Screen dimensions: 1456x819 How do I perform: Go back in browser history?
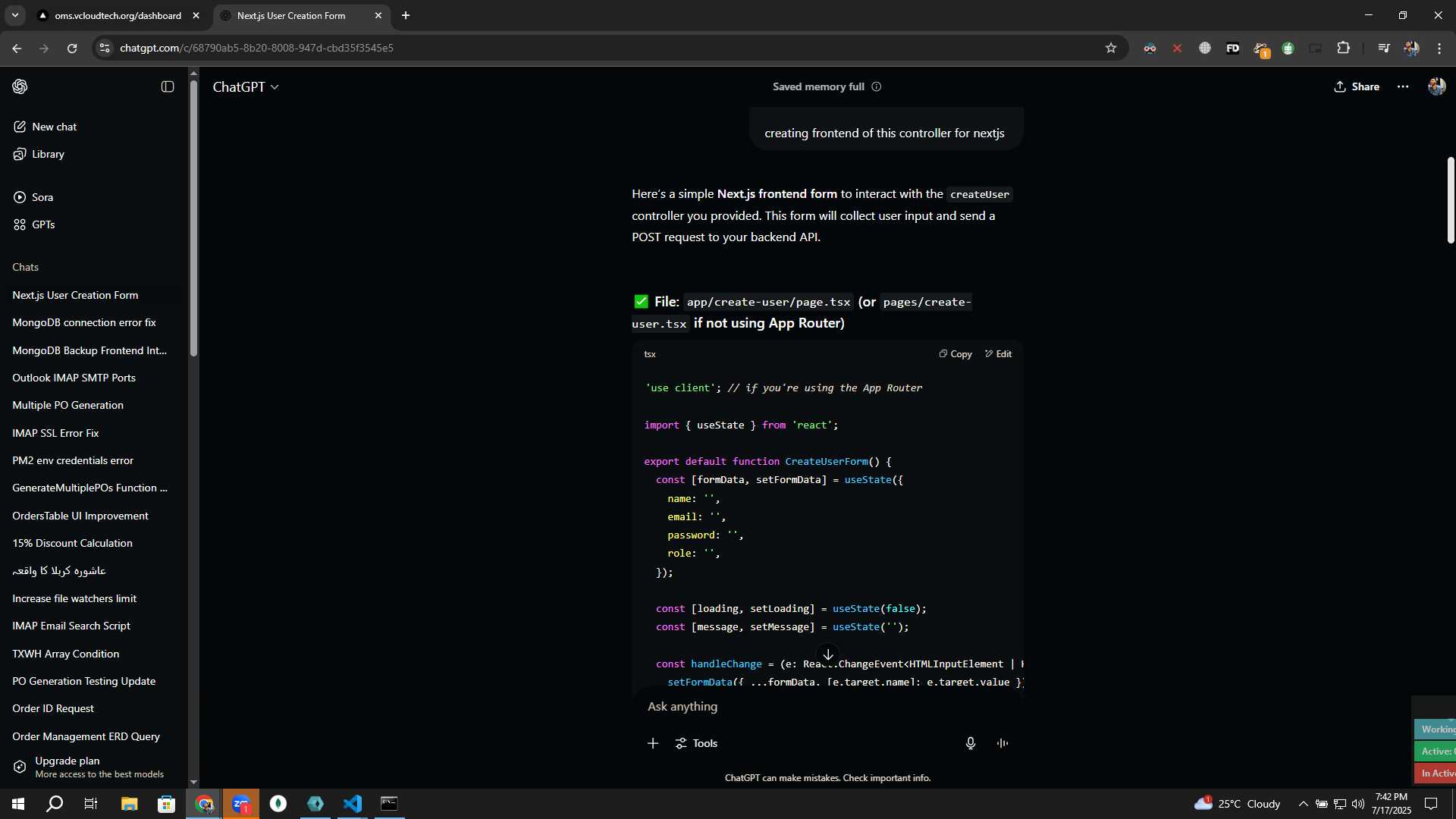(x=17, y=48)
